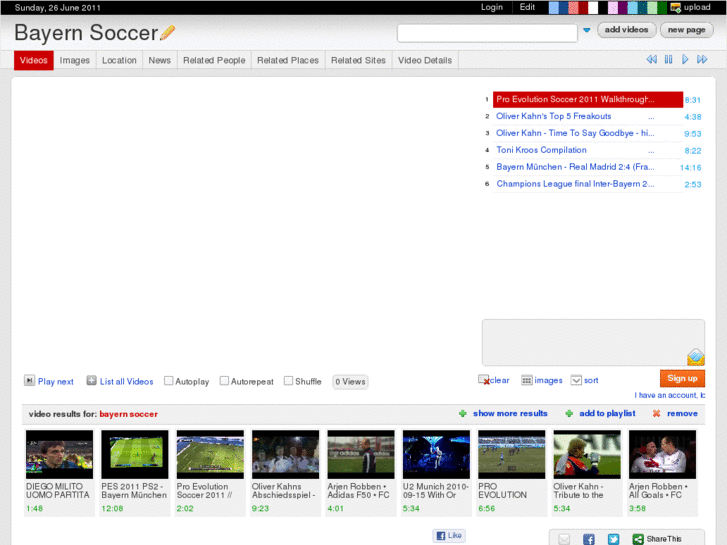The width and height of the screenshot is (727, 545).
Task: Enable the Autorepeat checkbox
Action: (224, 381)
